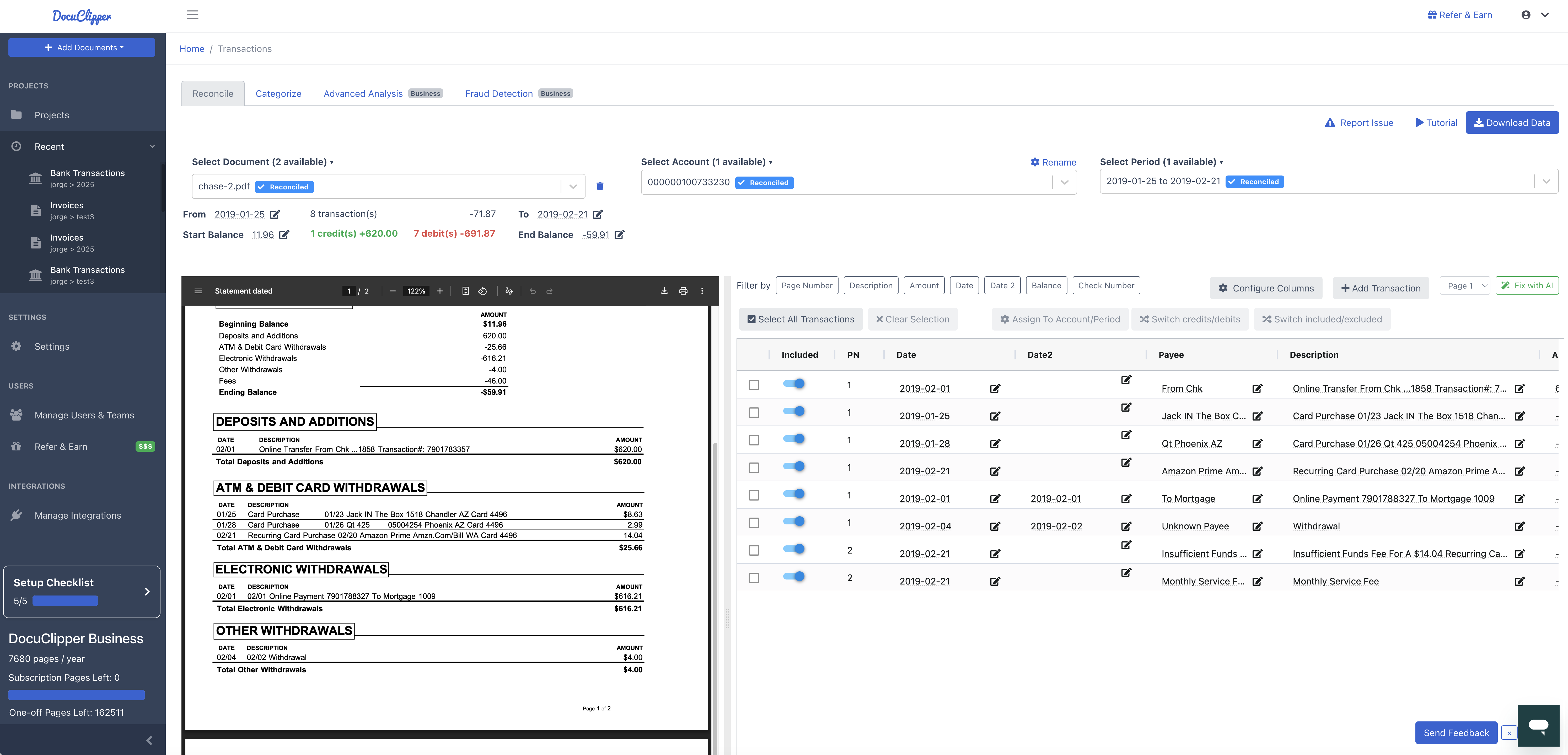Expand the Add Documents dropdown
The width and height of the screenshot is (1568, 755).
pos(82,47)
